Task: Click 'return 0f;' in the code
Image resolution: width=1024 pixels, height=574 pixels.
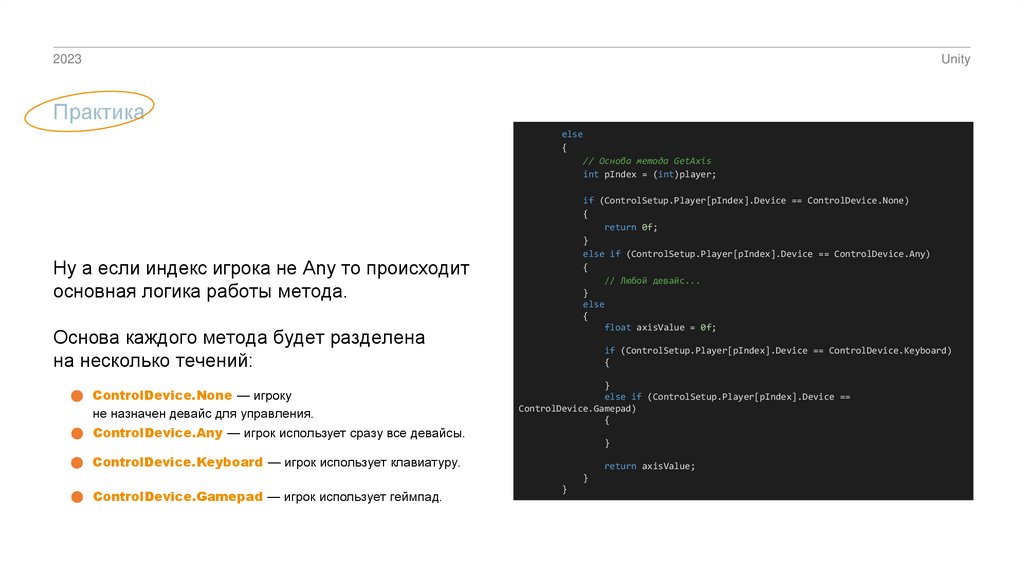Action: [630, 227]
